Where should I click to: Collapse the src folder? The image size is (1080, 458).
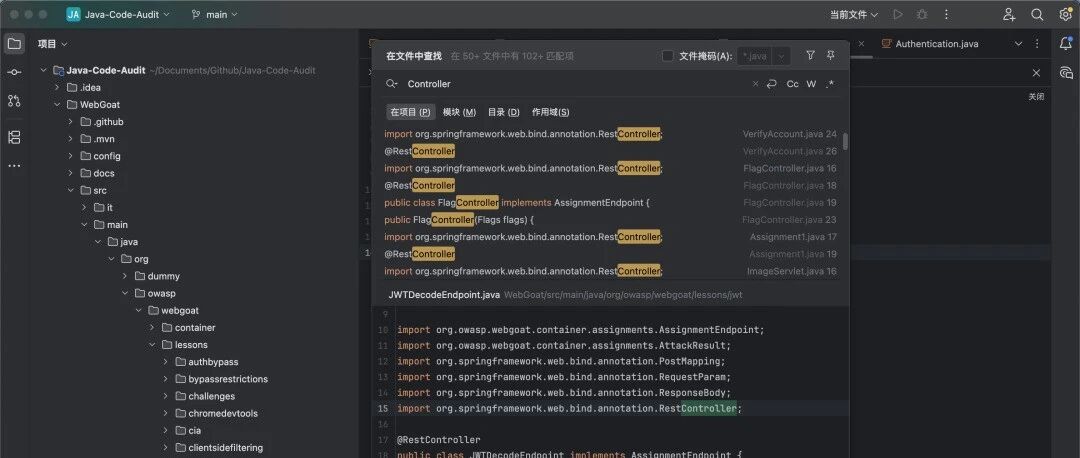click(x=71, y=190)
